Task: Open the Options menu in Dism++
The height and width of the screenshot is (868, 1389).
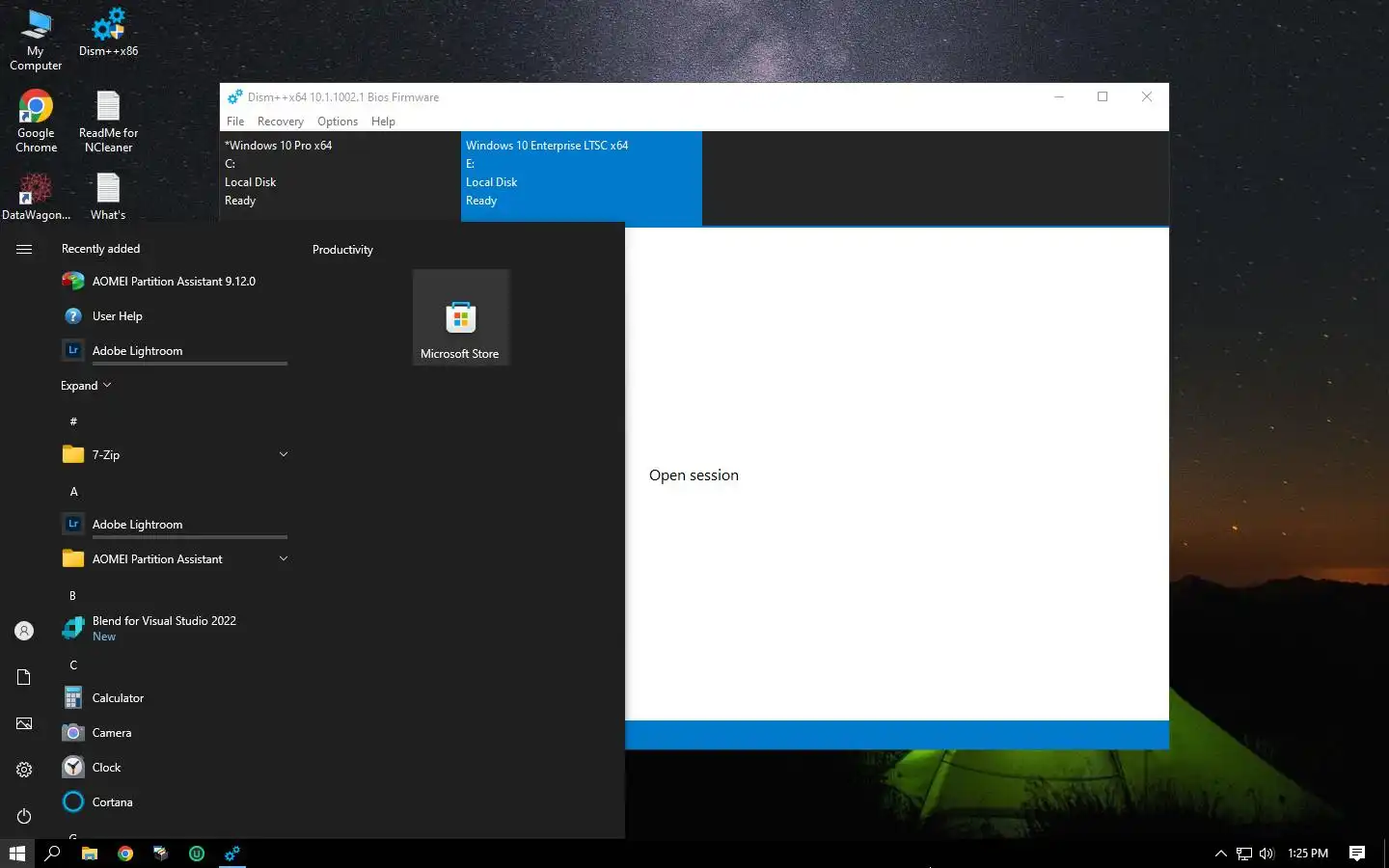Action: pyautogui.click(x=338, y=122)
